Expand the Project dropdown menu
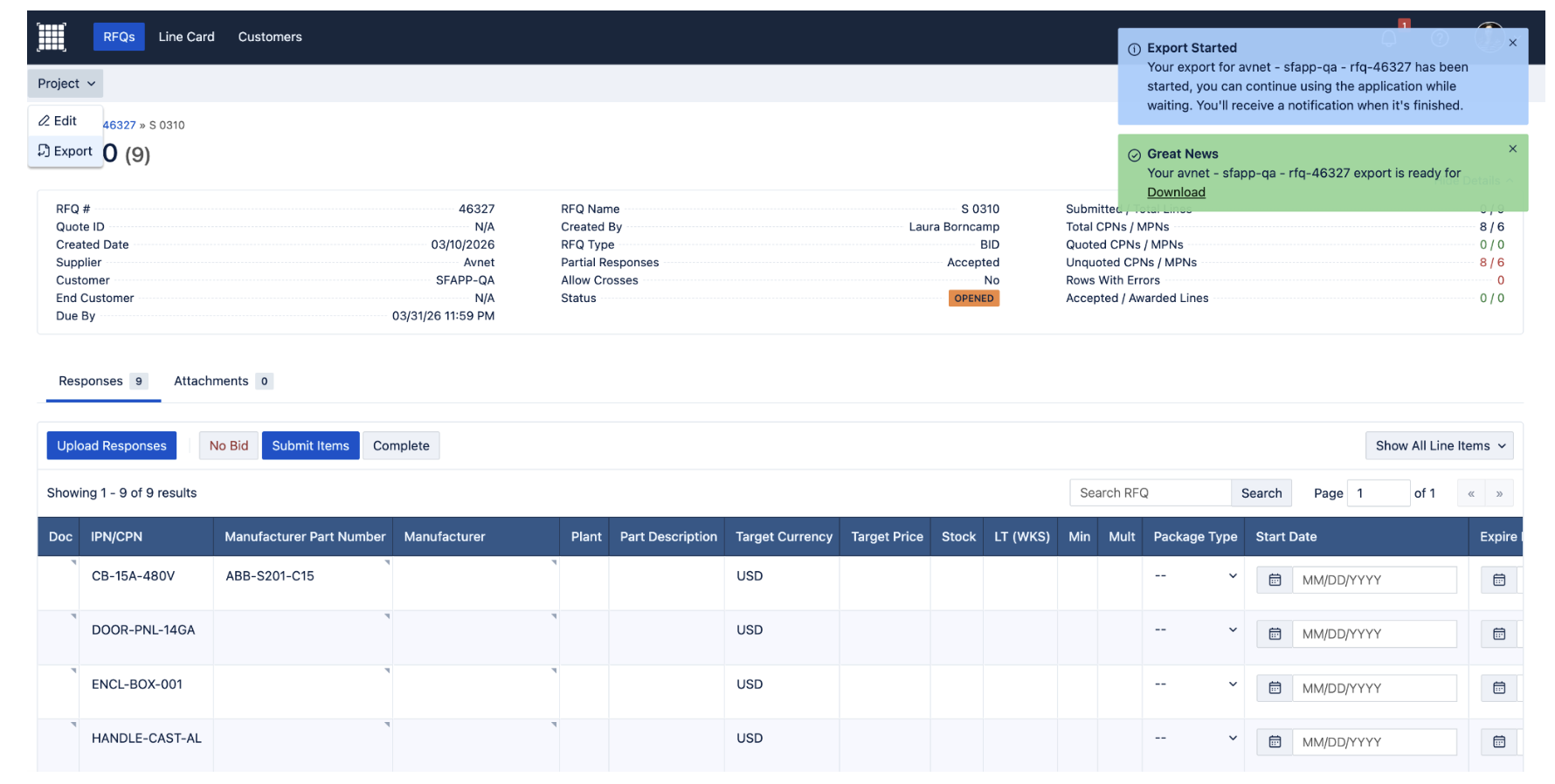The image size is (1555, 784). [66, 84]
